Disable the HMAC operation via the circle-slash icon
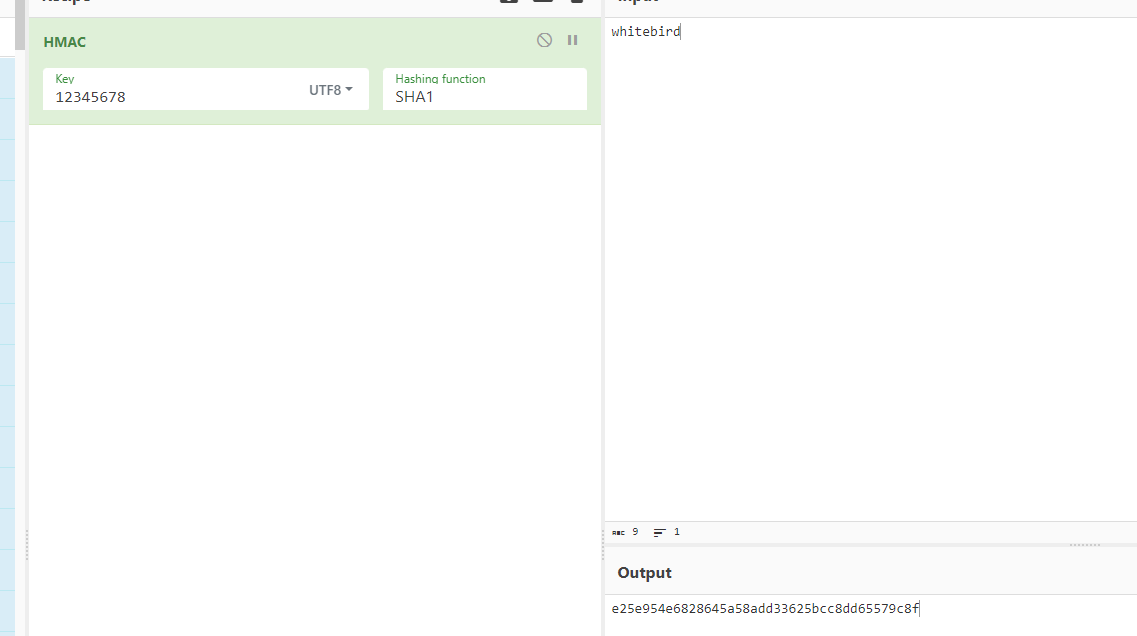Screen dimensions: 1137x636 tap(544, 41)
